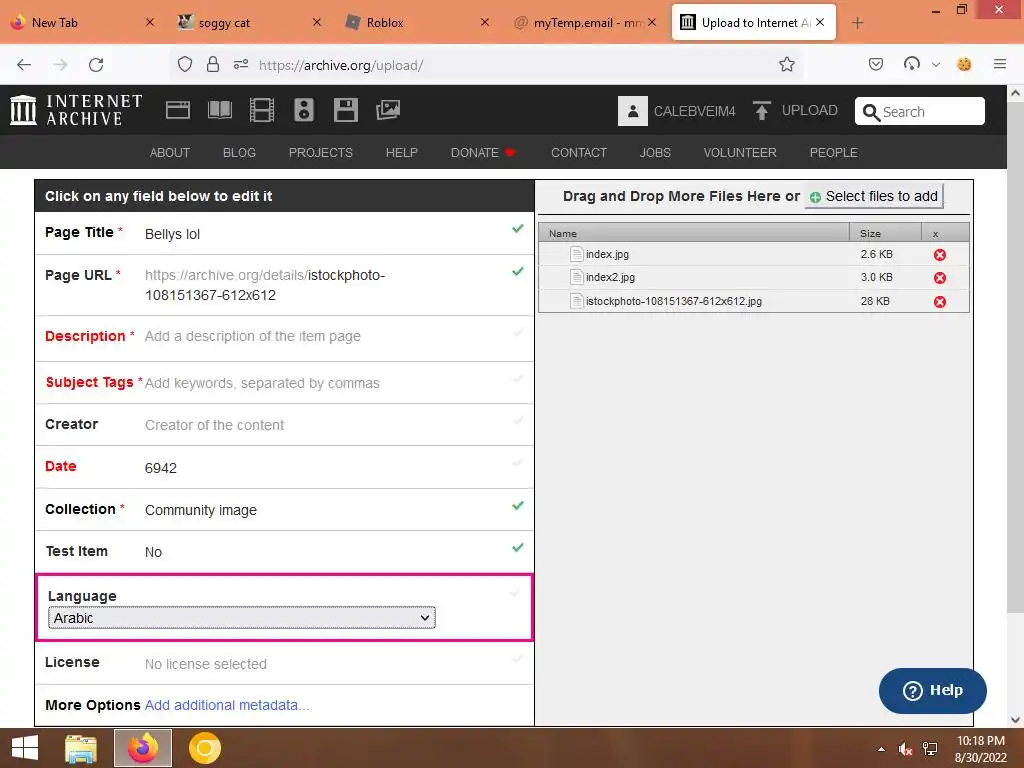
Task: Open the DONATE menu item
Action: coord(483,152)
